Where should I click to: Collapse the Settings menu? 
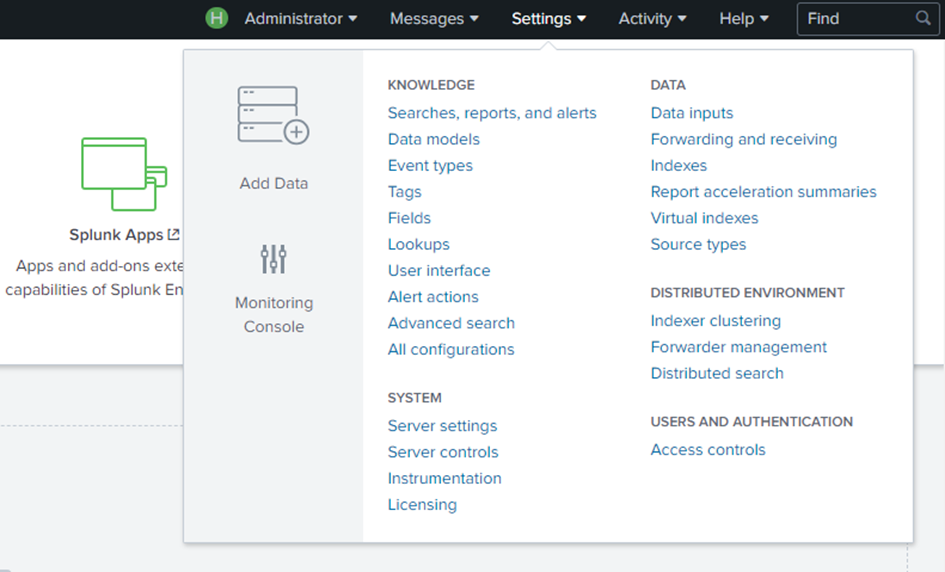pos(548,19)
